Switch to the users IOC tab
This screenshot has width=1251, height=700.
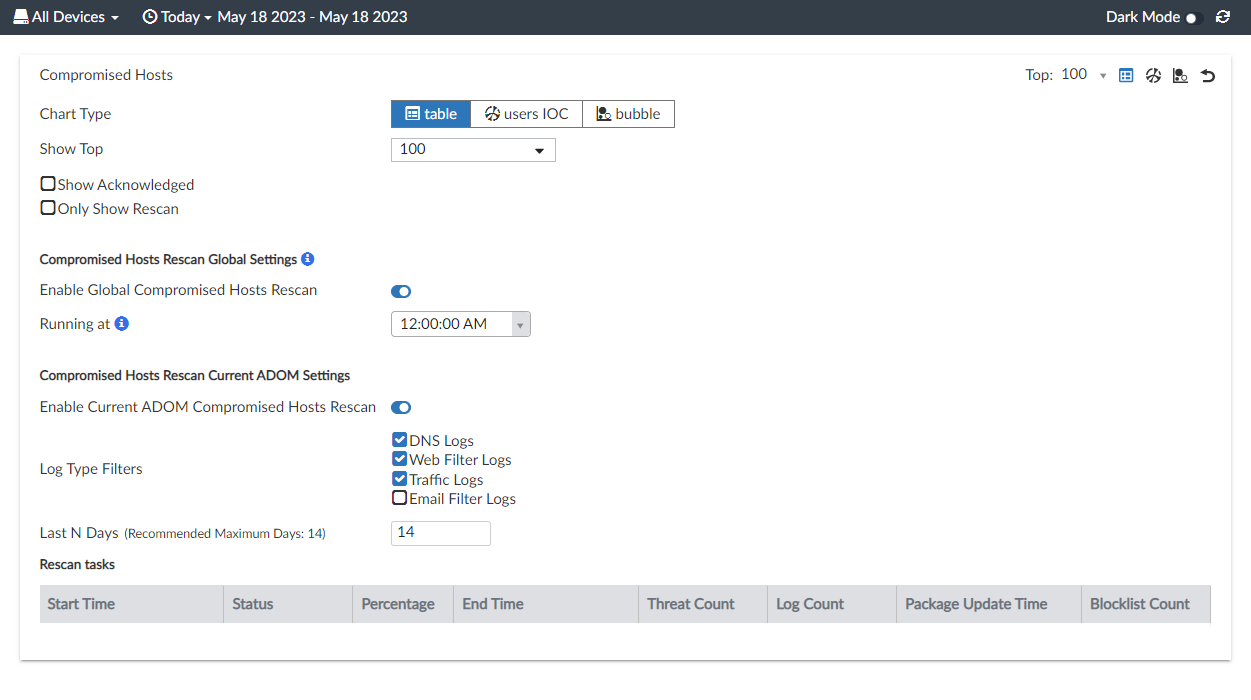tap(526, 113)
